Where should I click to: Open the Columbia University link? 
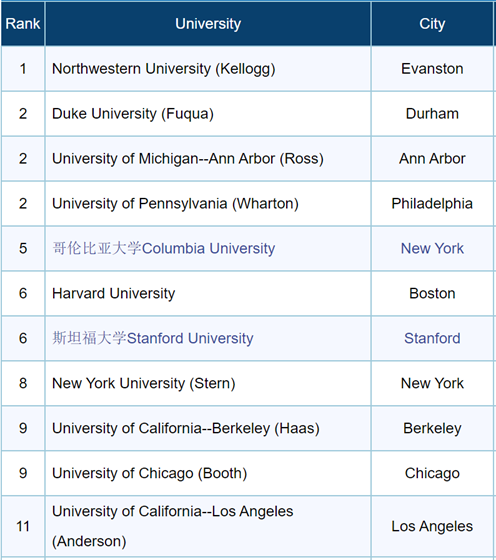click(x=164, y=248)
